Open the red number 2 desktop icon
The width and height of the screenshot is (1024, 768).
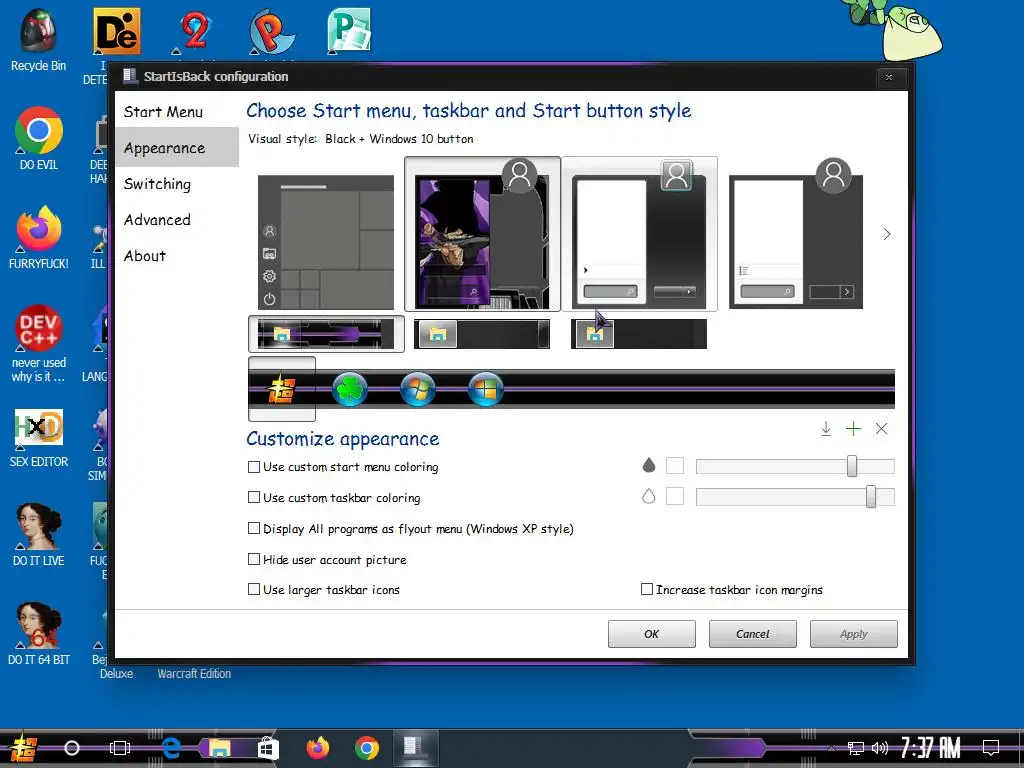[195, 31]
